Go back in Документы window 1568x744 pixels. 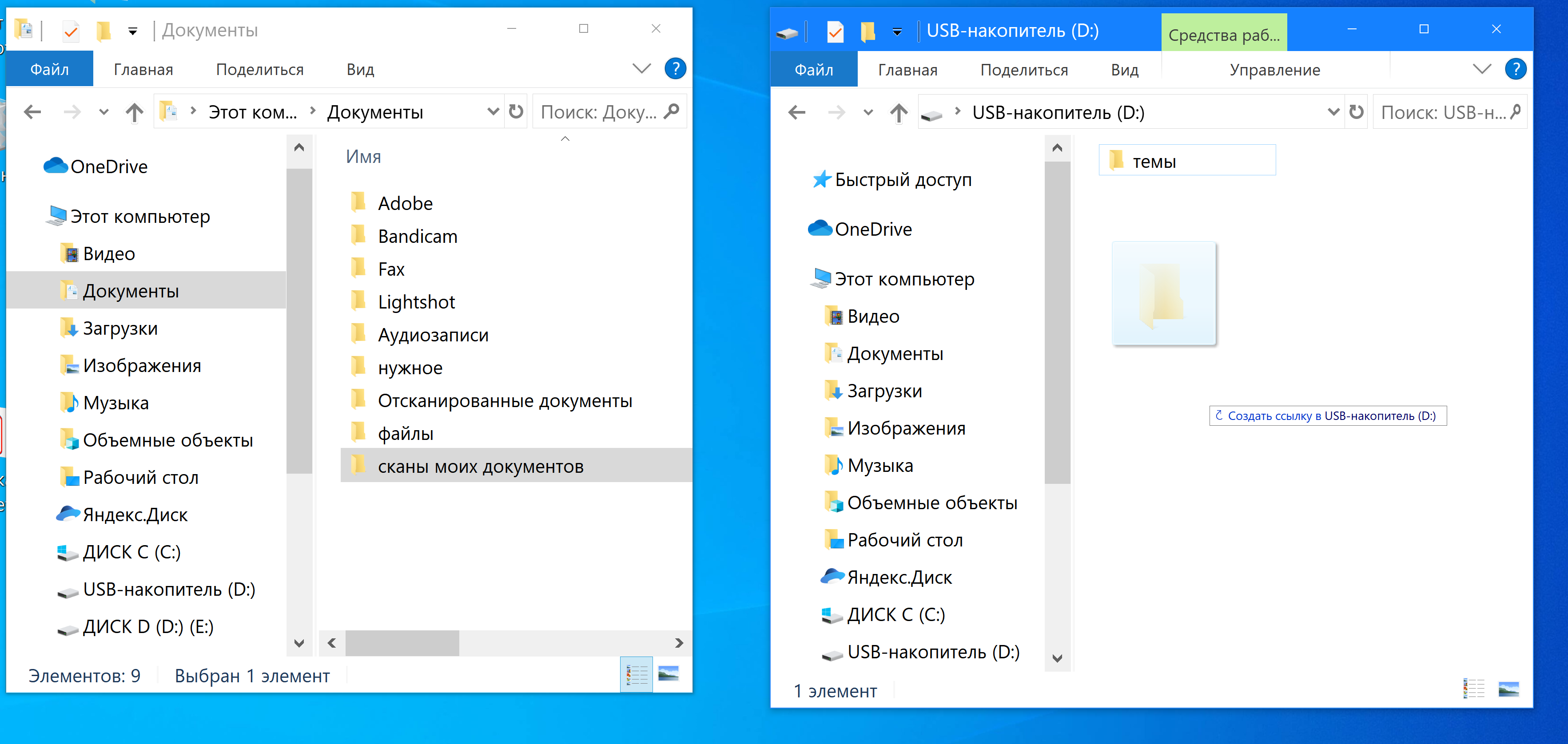coord(33,112)
